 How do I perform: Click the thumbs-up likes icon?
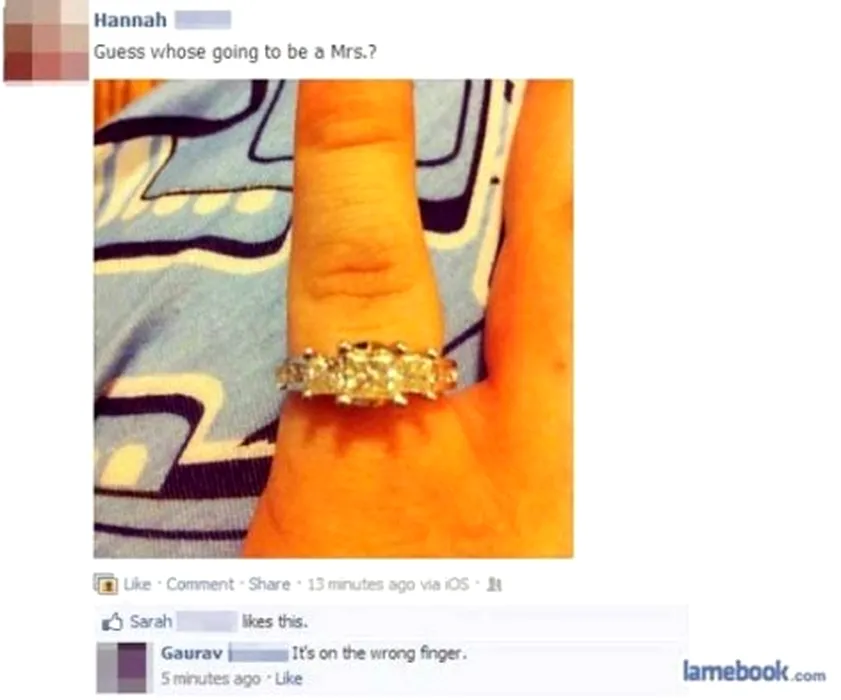click(112, 622)
